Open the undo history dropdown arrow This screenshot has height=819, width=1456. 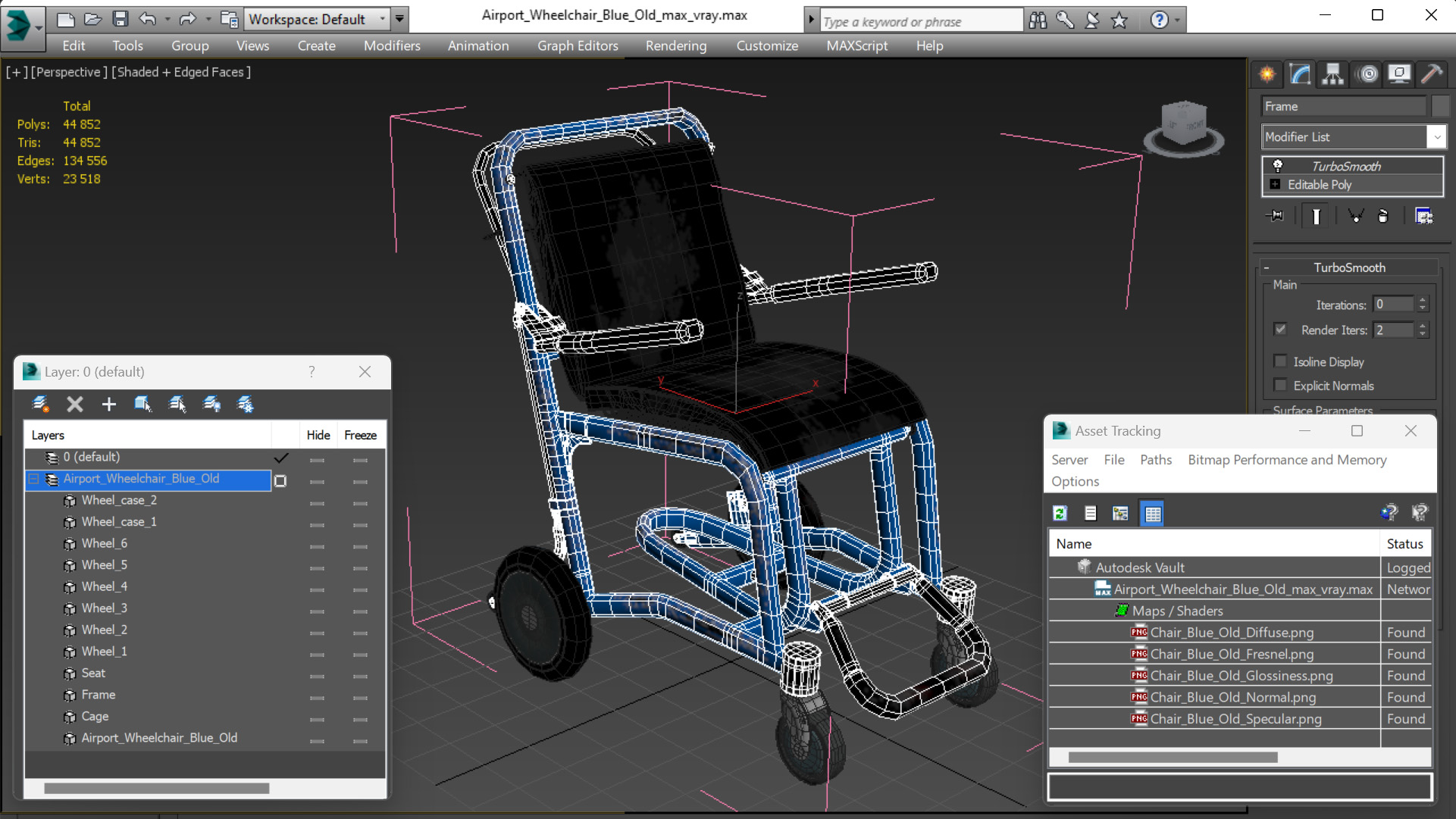click(x=168, y=19)
